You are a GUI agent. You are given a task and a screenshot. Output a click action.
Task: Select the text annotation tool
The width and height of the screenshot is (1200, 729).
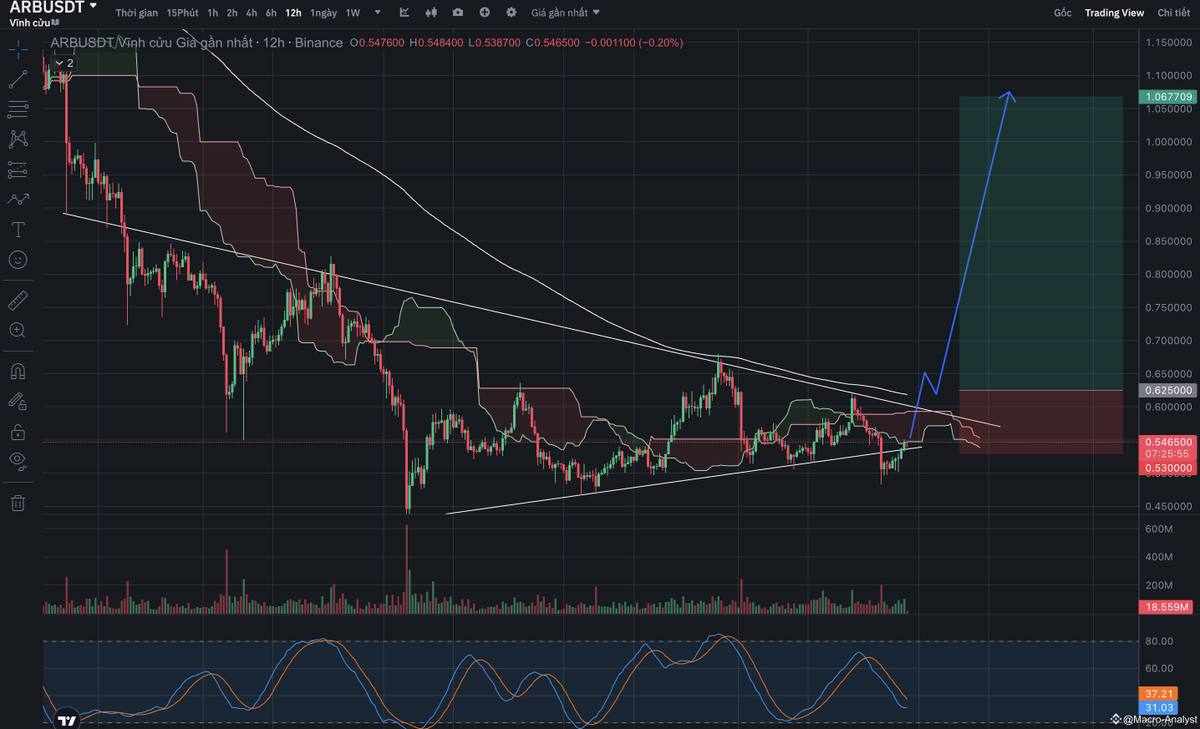[x=17, y=229]
